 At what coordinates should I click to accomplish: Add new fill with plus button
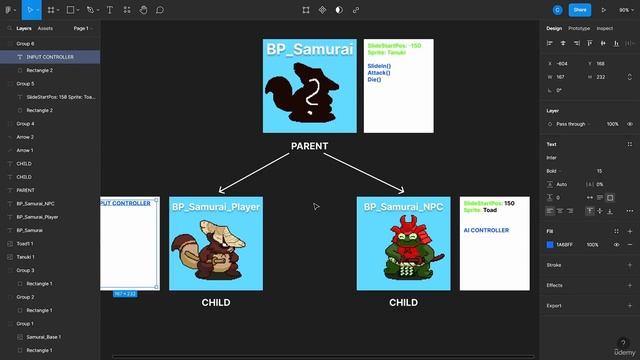pos(630,231)
